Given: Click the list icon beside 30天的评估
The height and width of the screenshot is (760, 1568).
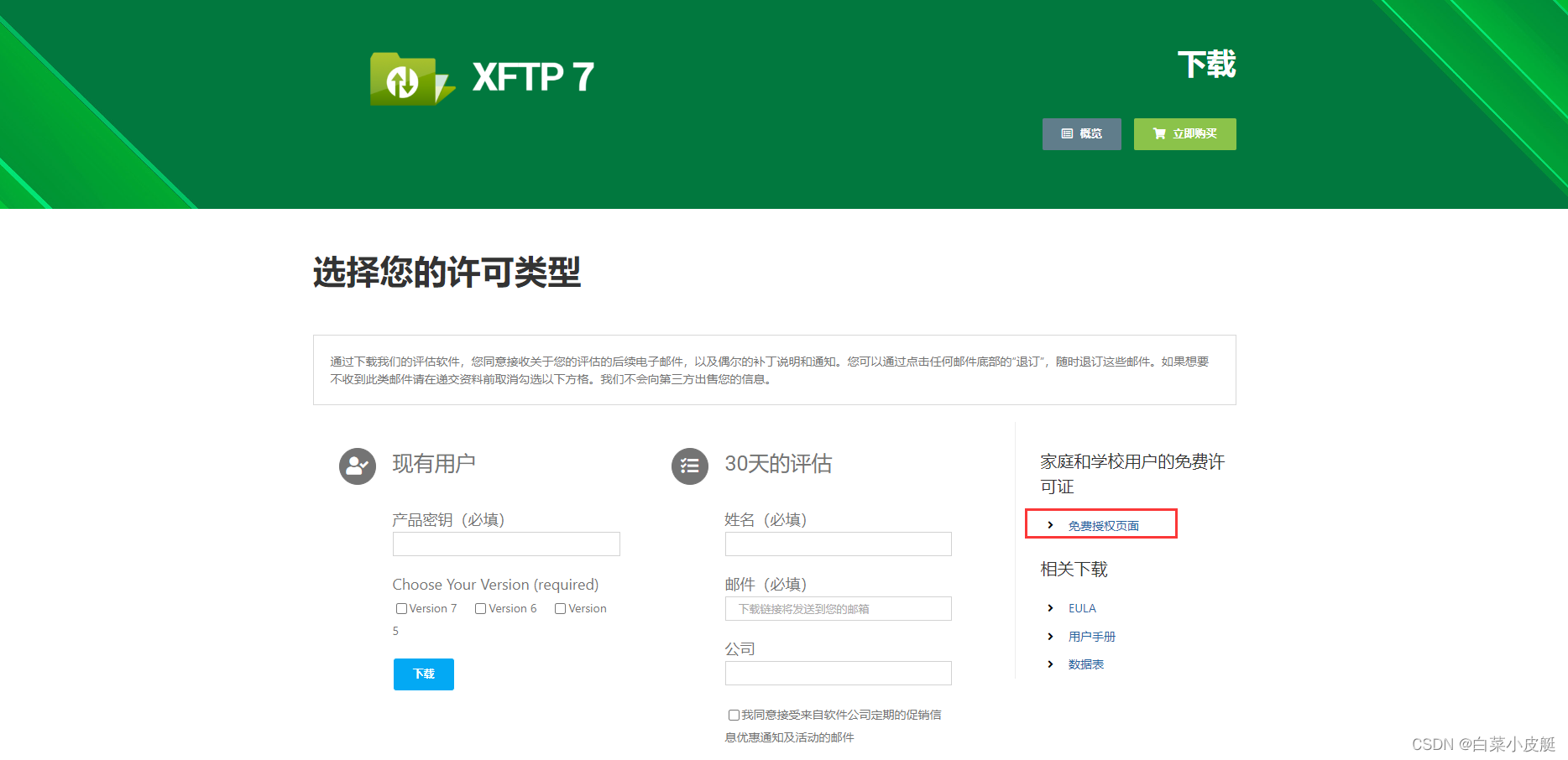Looking at the screenshot, I should (x=690, y=466).
